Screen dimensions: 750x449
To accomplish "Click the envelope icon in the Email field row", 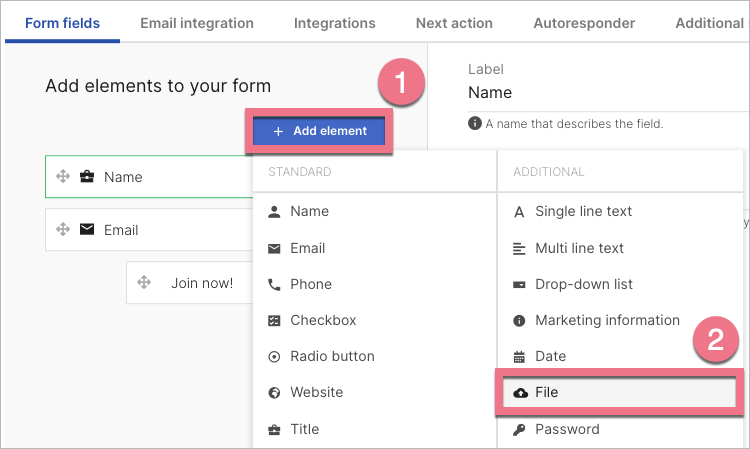I will (x=87, y=230).
